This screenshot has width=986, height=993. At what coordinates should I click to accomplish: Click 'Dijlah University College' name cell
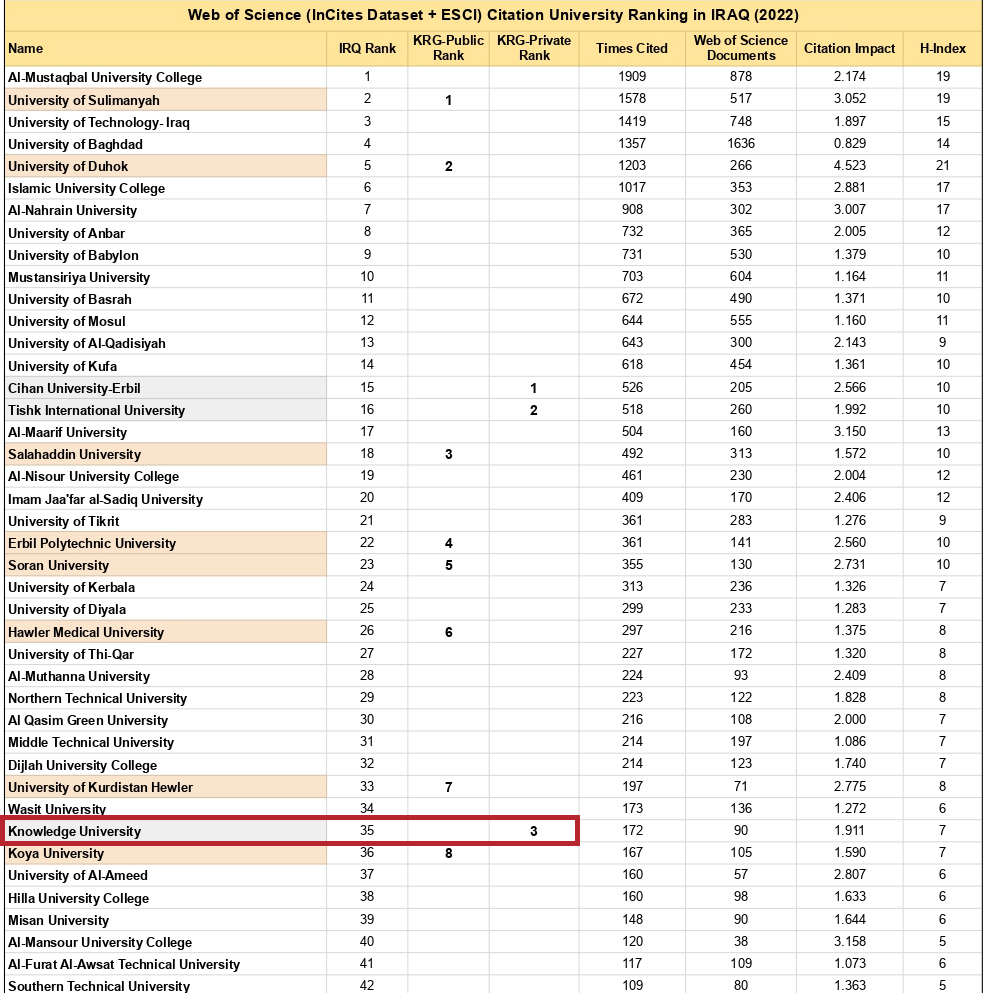point(166,765)
